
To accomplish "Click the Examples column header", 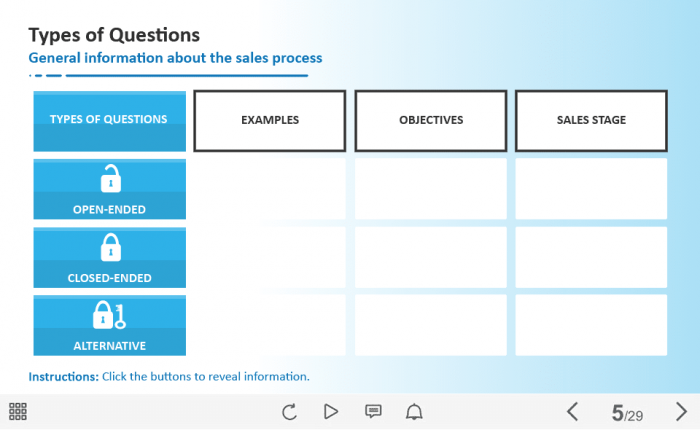I will (x=270, y=121).
